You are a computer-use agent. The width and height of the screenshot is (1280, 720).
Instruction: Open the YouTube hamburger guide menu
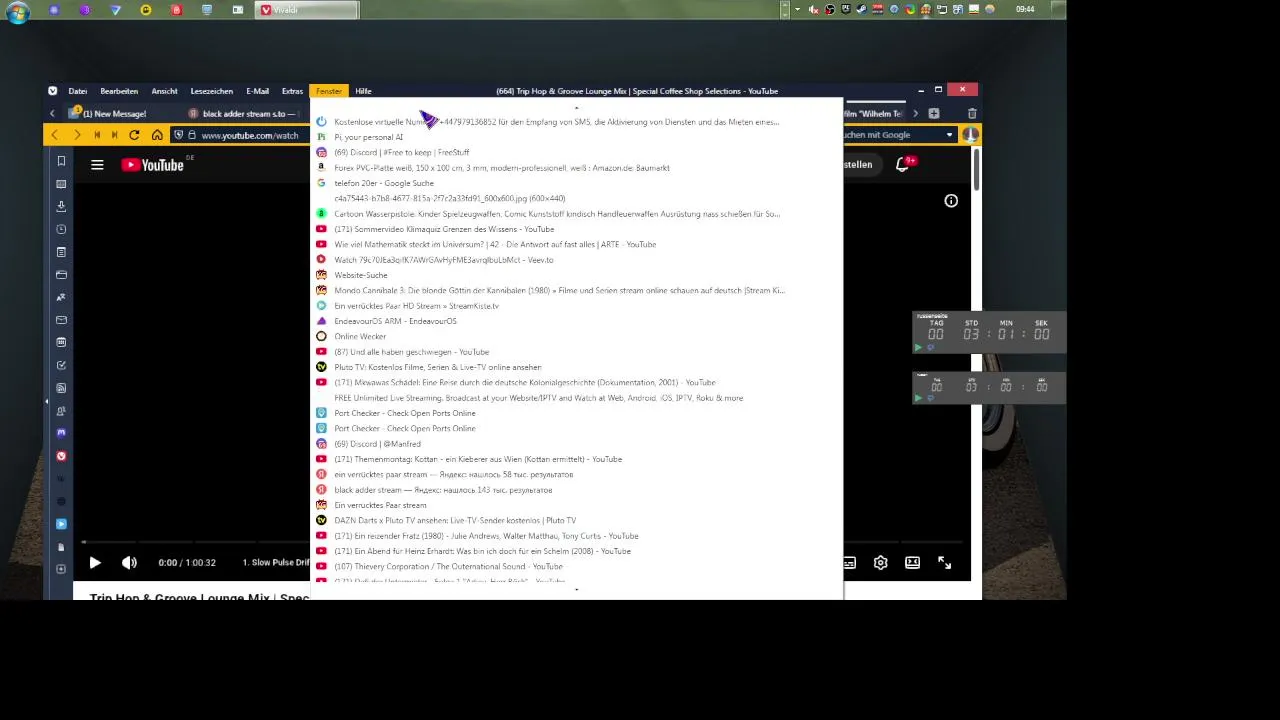click(x=97, y=165)
